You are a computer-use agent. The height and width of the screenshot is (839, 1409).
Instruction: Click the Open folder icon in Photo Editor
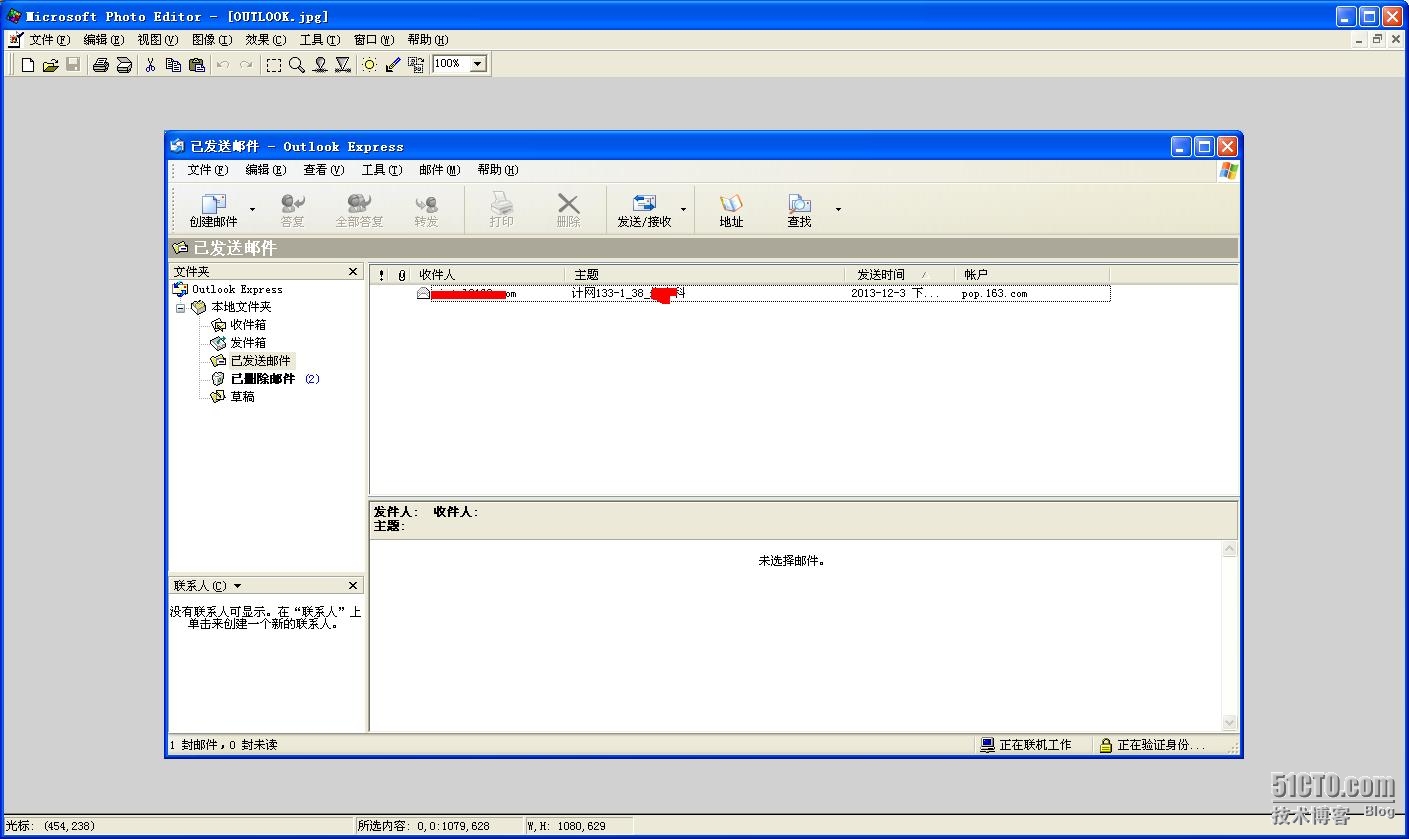click(50, 64)
